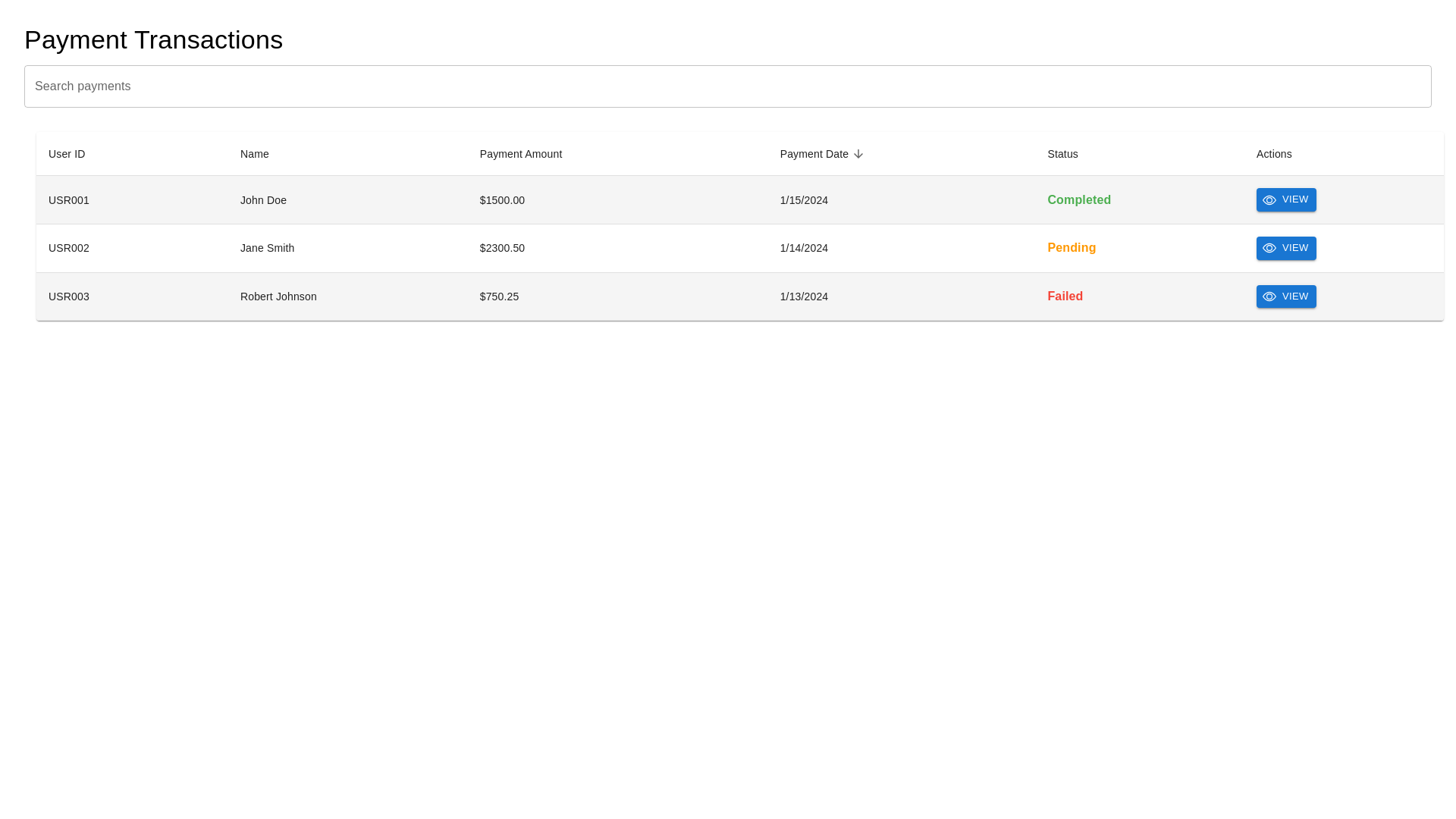Click the eye icon on John Doe's VIEW button
Screen dimensions: 1456x819
point(1269,199)
